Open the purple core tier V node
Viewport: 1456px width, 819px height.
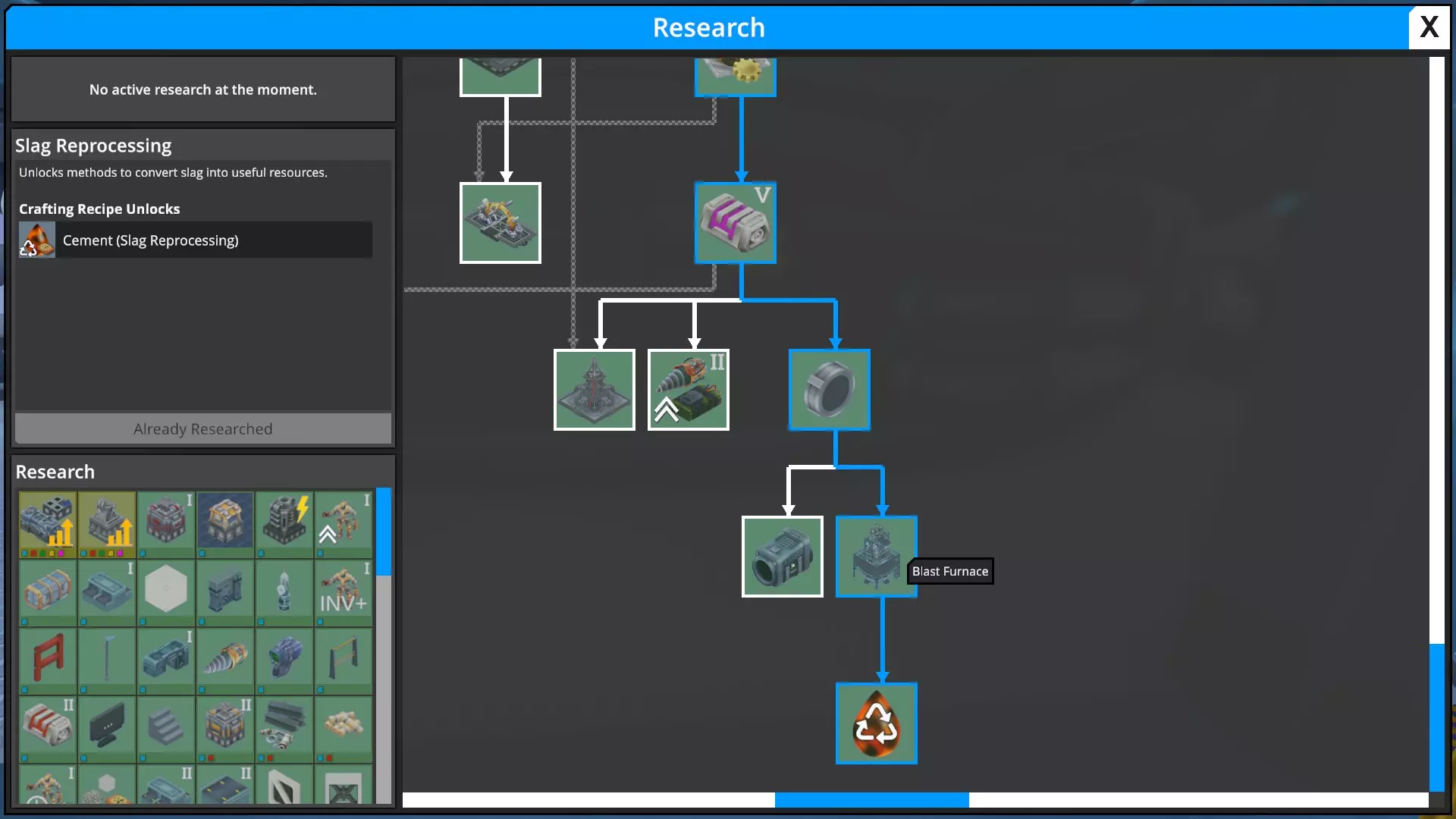735,222
